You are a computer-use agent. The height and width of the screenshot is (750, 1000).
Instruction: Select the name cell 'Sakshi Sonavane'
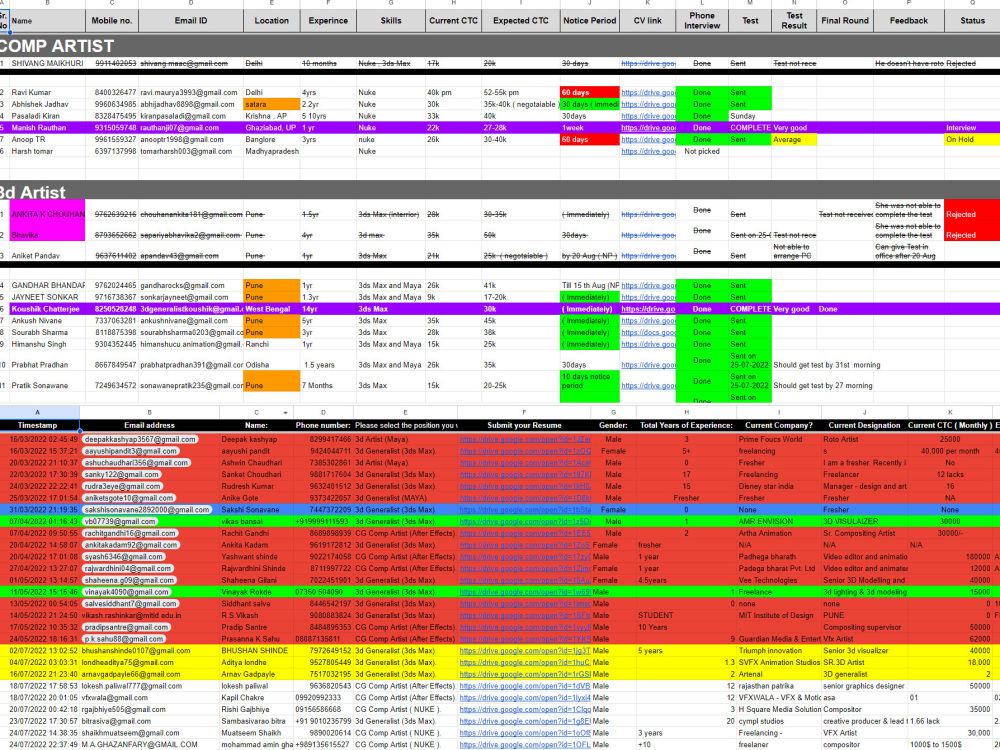tap(257, 510)
